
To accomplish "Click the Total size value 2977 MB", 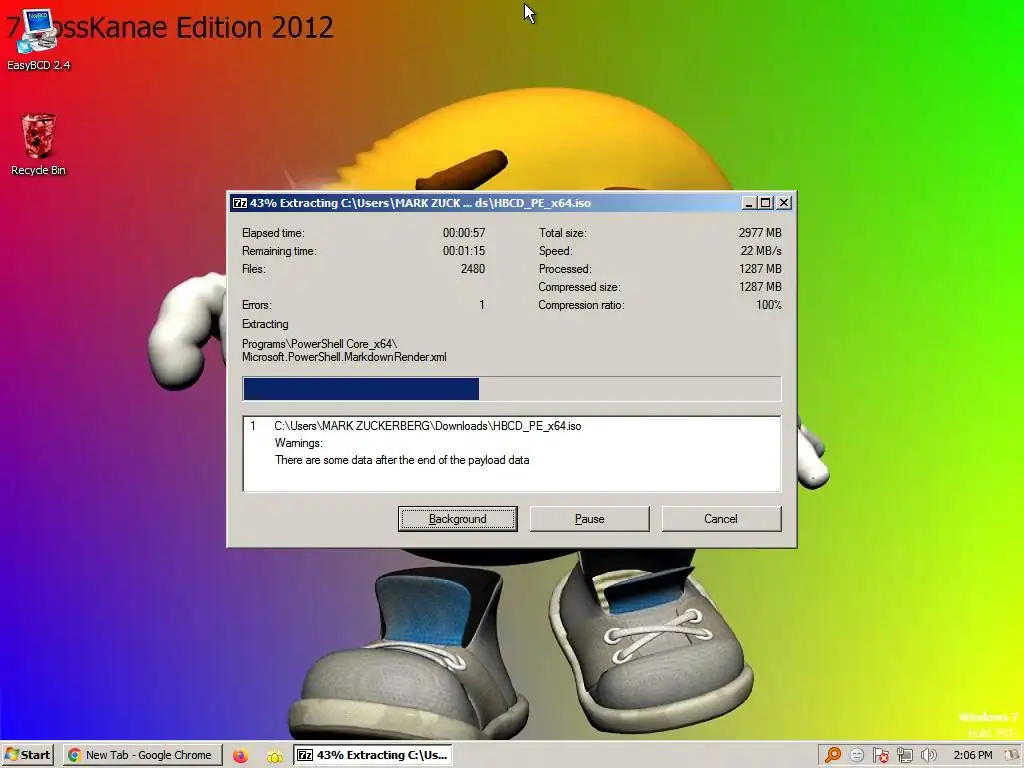I will [760, 232].
